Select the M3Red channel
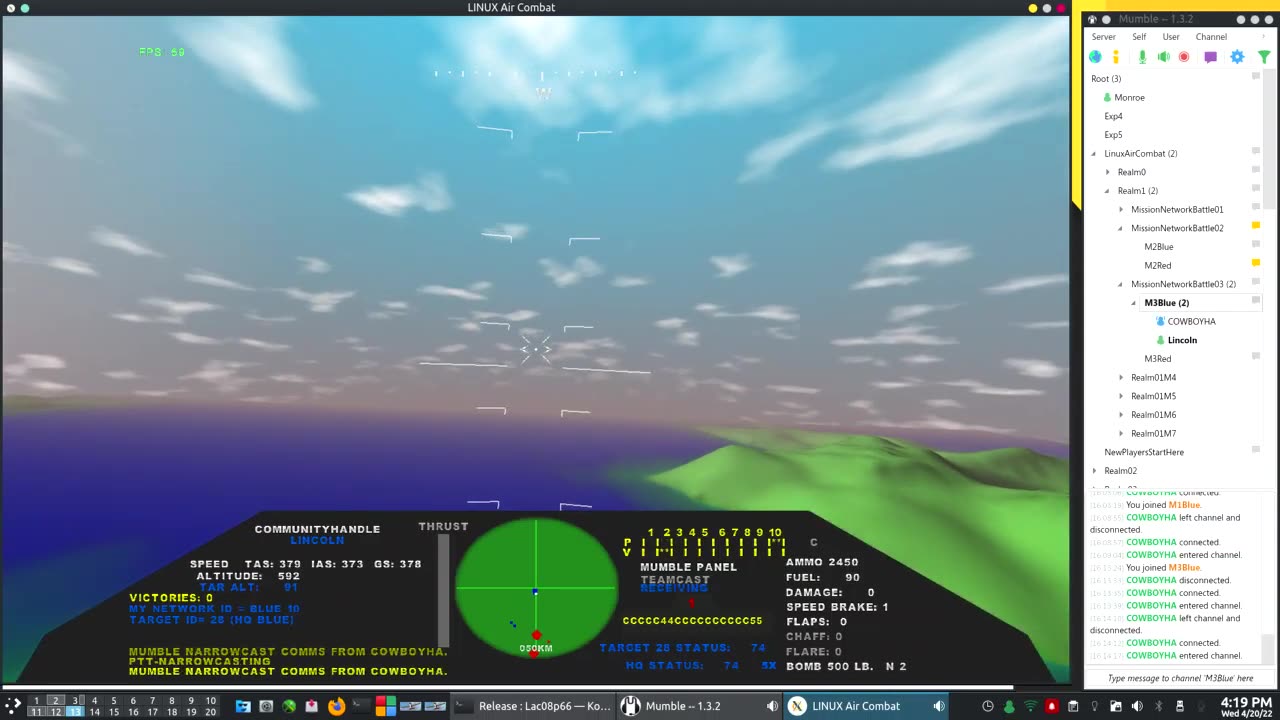Screen dimensions: 1280x720 tap(1157, 359)
